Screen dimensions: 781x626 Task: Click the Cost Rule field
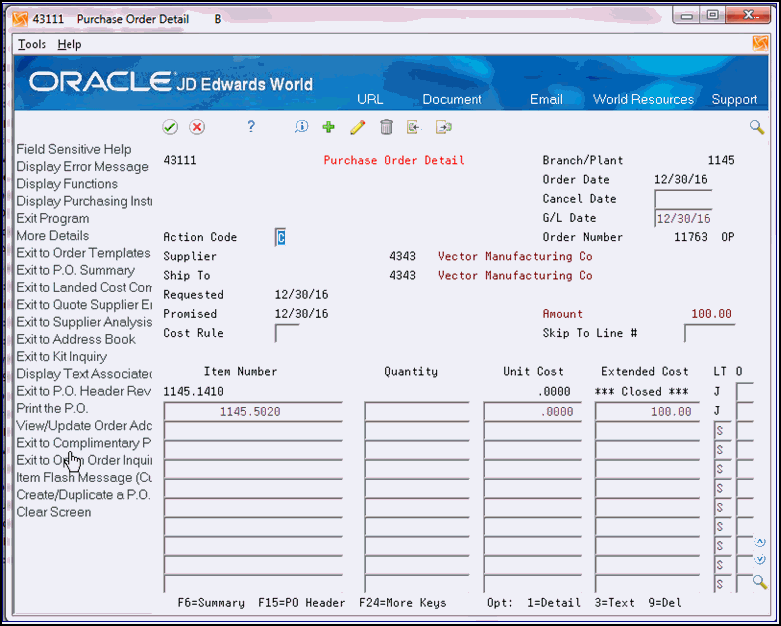(x=287, y=333)
